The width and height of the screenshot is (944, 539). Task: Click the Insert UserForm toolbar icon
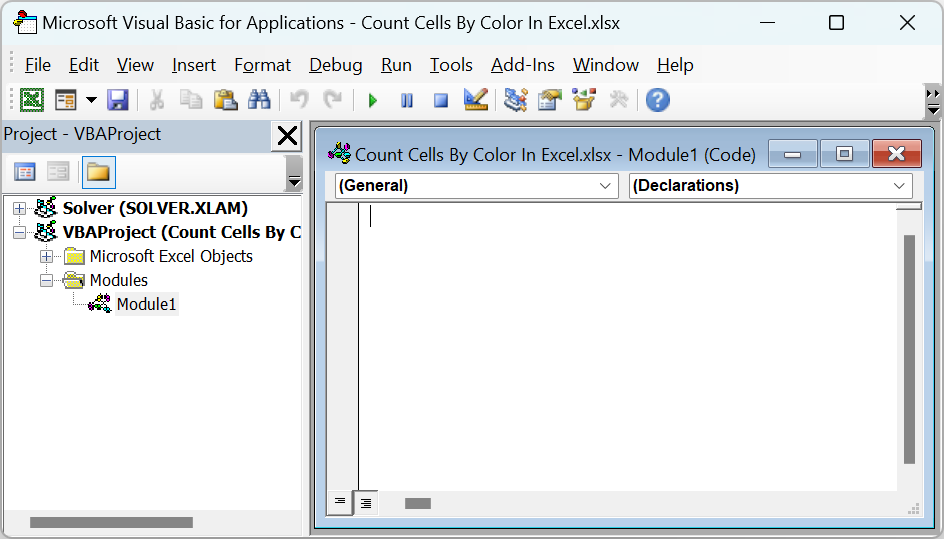coord(66,100)
